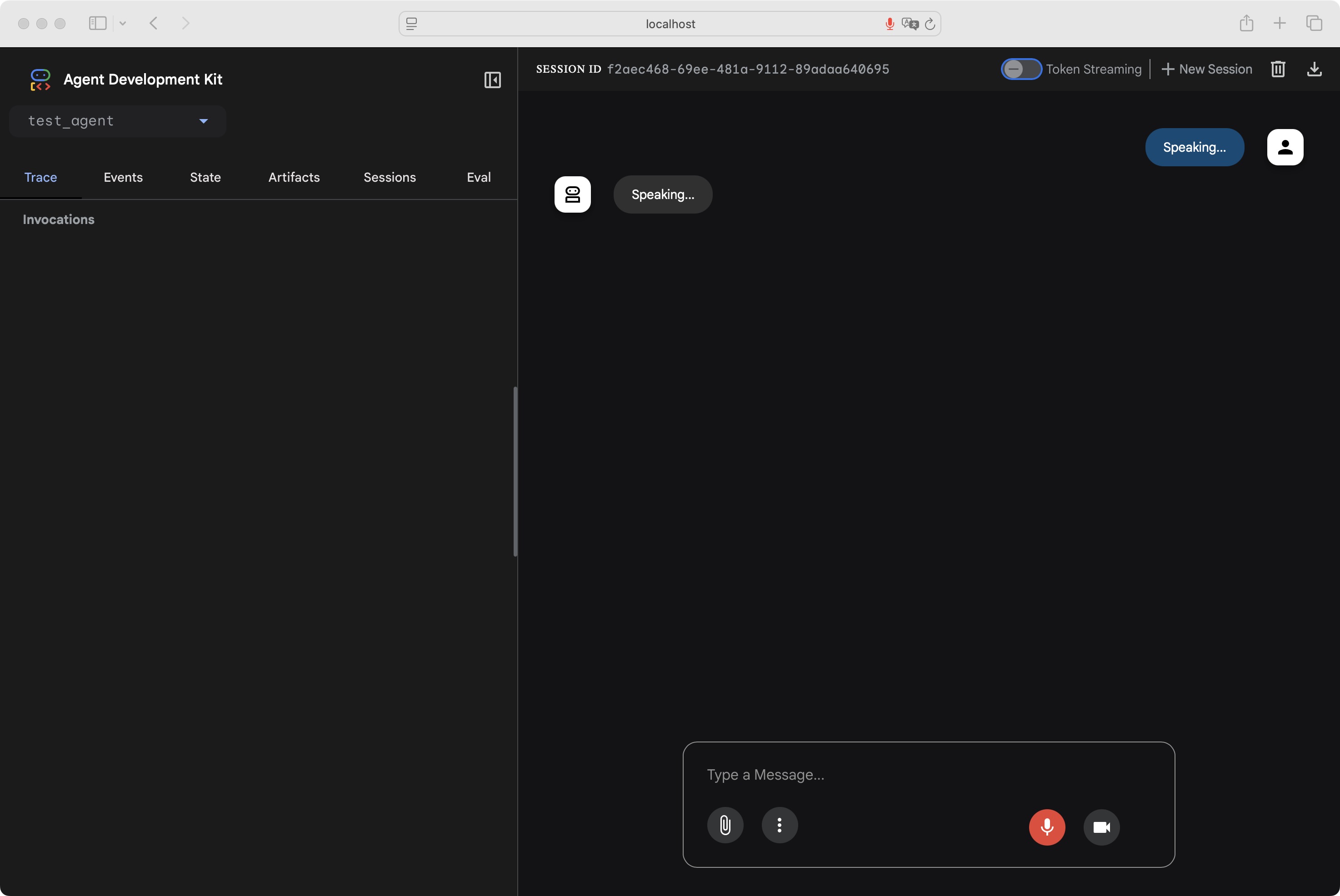Stop recording with the red microphone button
This screenshot has width=1340, height=896.
click(1047, 826)
